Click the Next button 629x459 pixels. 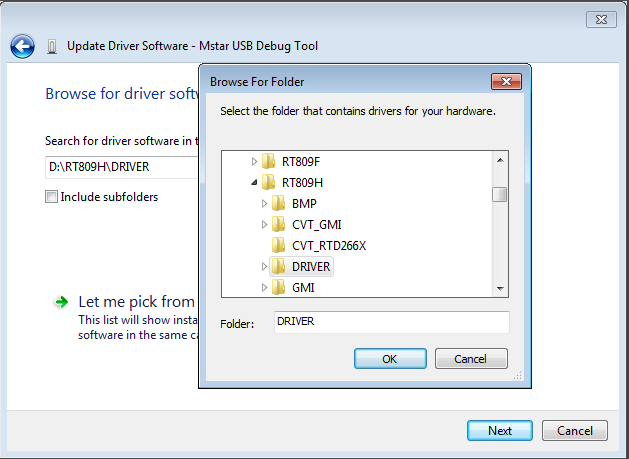[500, 431]
